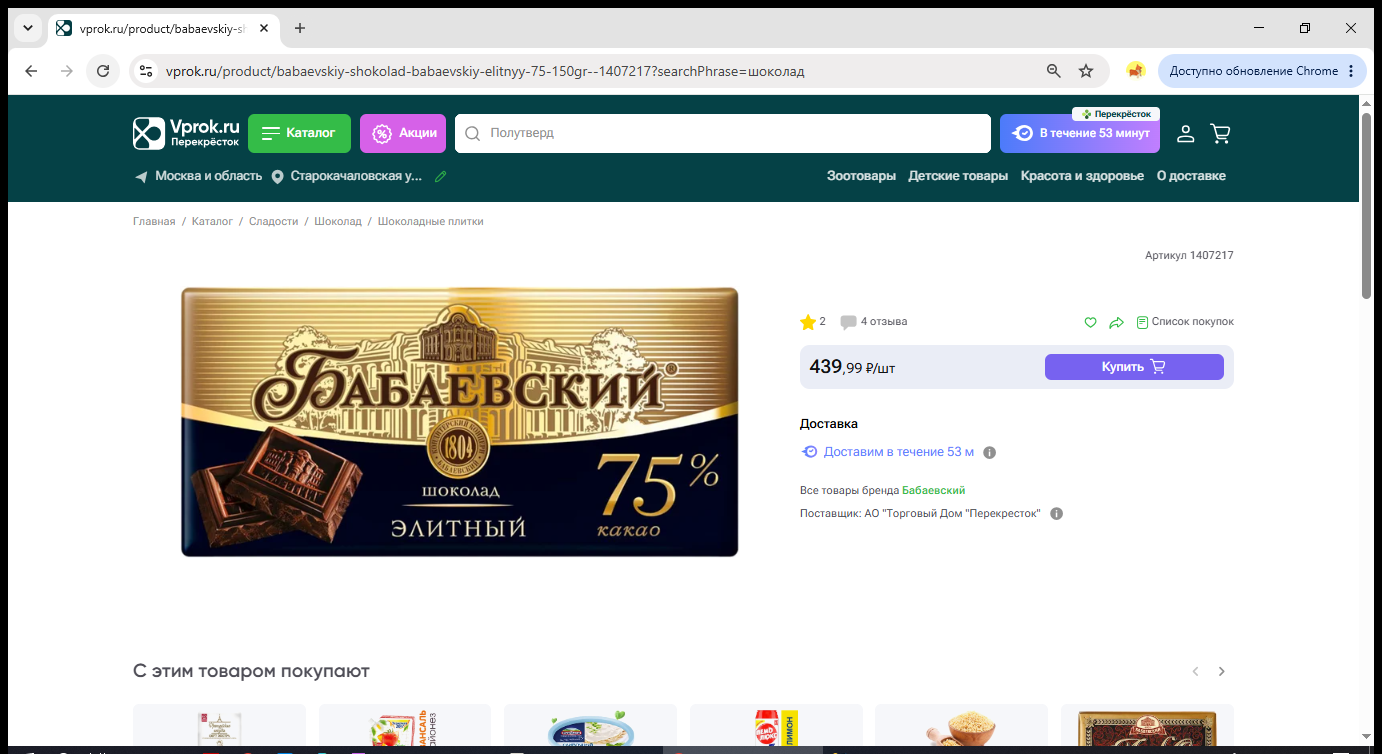This screenshot has width=1382, height=754.
Task: Click the Артикул 1407217 text
Action: (x=1189, y=256)
